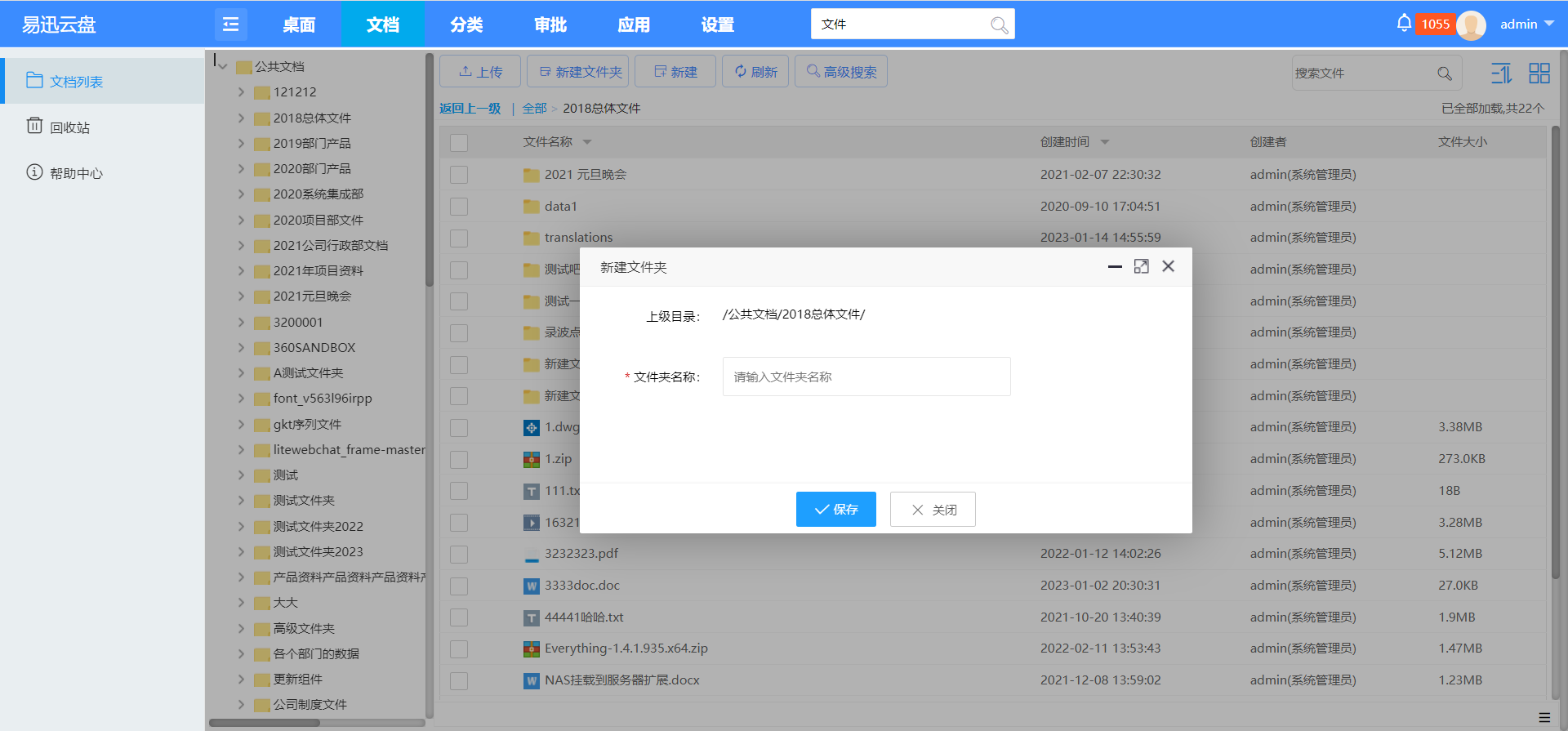Click the 44441哈哈.txt text file icon
The width and height of the screenshot is (1568, 731).
532,618
